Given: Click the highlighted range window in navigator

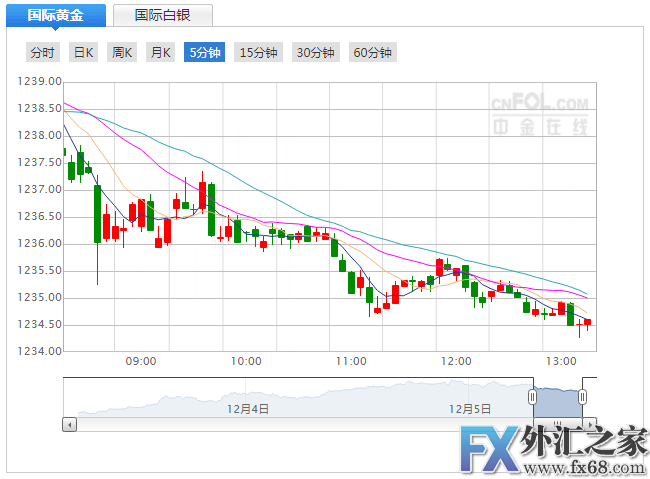Looking at the screenshot, I should pos(558,398).
